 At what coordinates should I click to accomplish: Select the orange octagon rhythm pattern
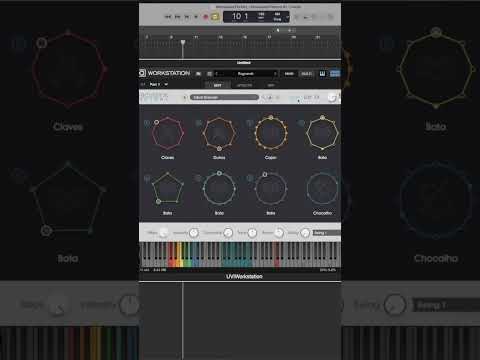pyautogui.click(x=219, y=133)
